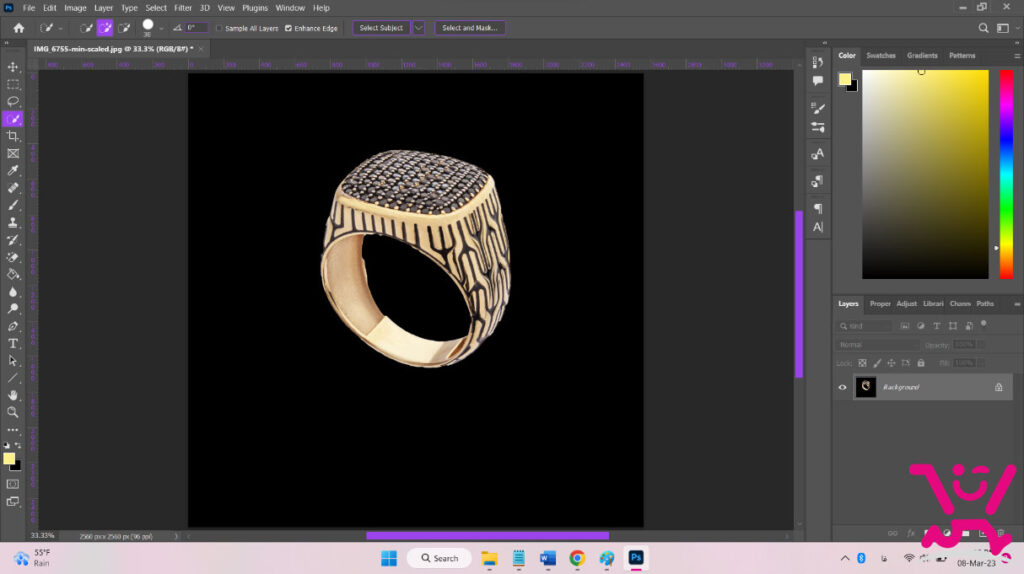Select the Brush tool
Image resolution: width=1024 pixels, height=574 pixels.
[13, 205]
